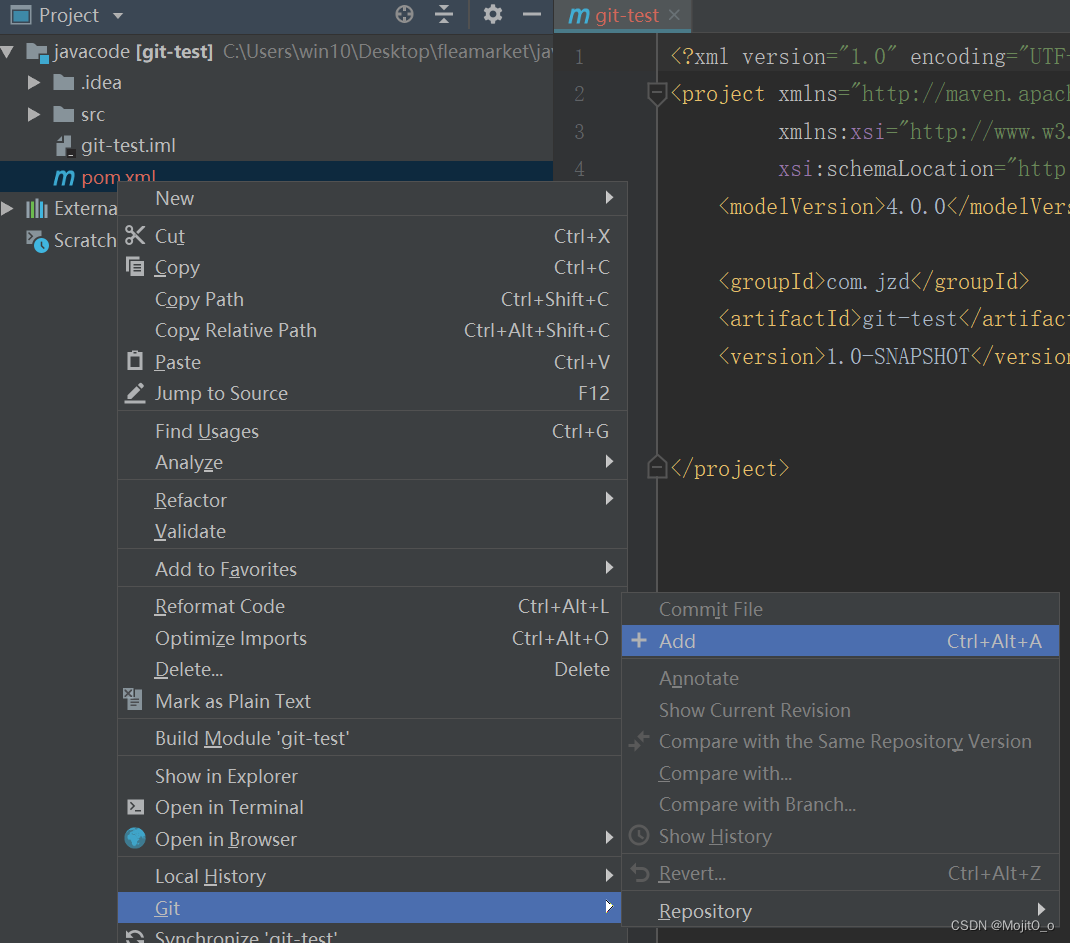Open Project panel settings gear
The image size is (1070, 943).
[493, 14]
